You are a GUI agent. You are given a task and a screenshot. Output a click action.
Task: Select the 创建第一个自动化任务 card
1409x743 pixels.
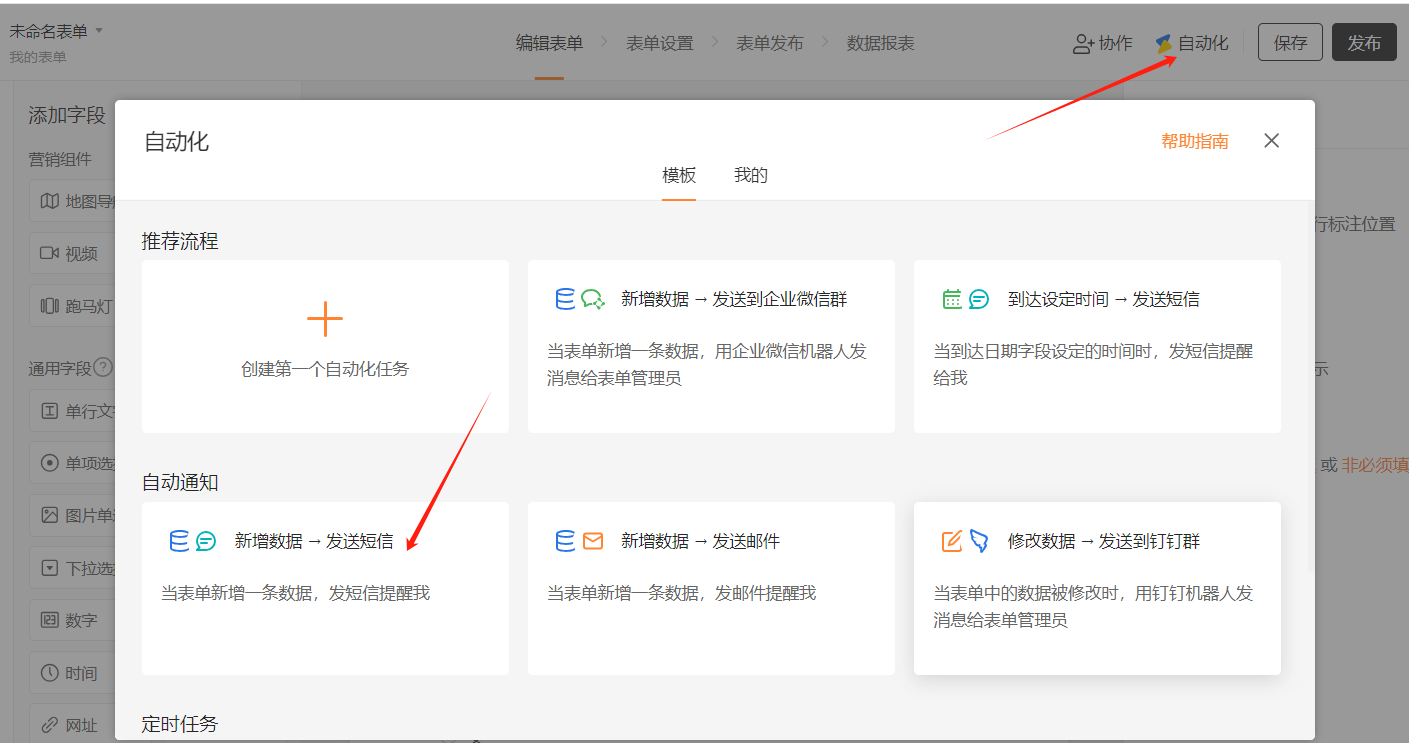(x=325, y=346)
